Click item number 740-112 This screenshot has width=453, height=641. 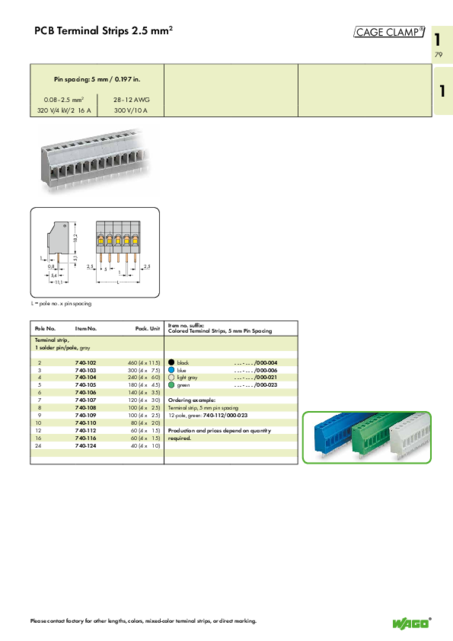coord(85,430)
